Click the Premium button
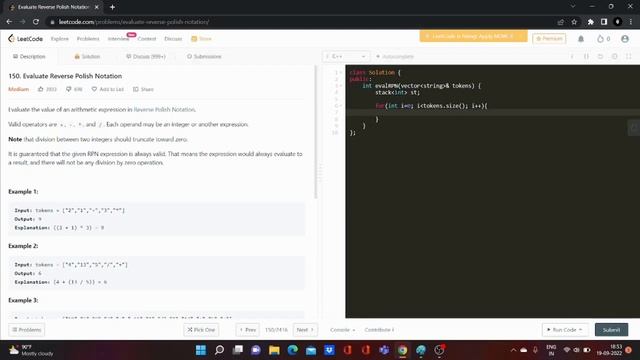The image size is (640, 360). [549, 39]
